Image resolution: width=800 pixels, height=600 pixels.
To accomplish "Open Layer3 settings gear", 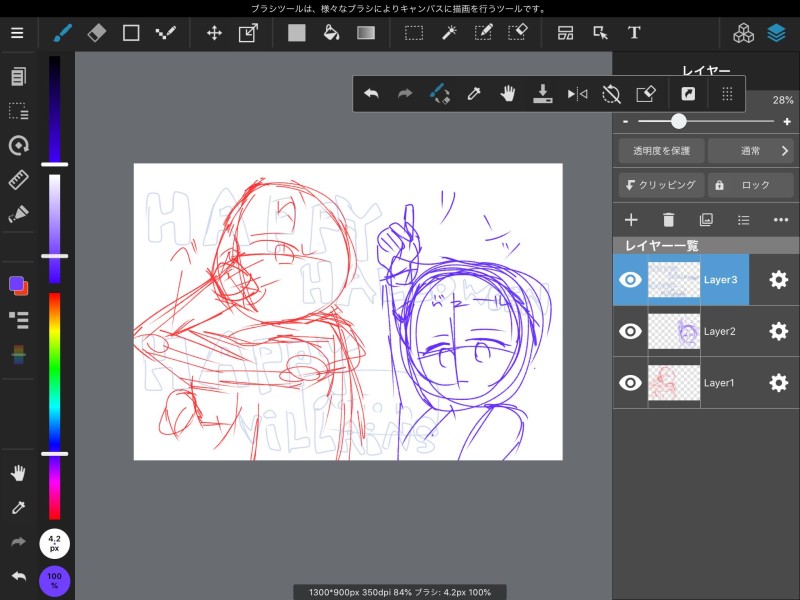I will pyautogui.click(x=778, y=280).
